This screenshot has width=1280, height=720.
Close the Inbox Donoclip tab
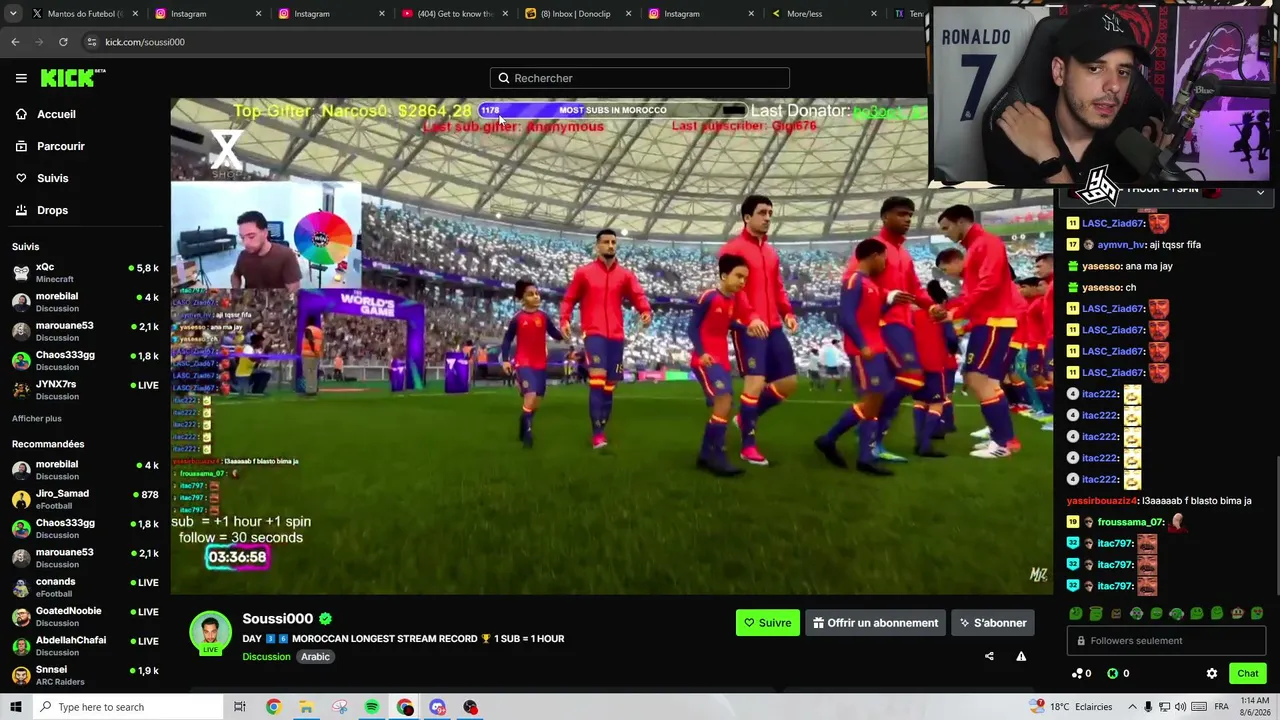(x=627, y=14)
